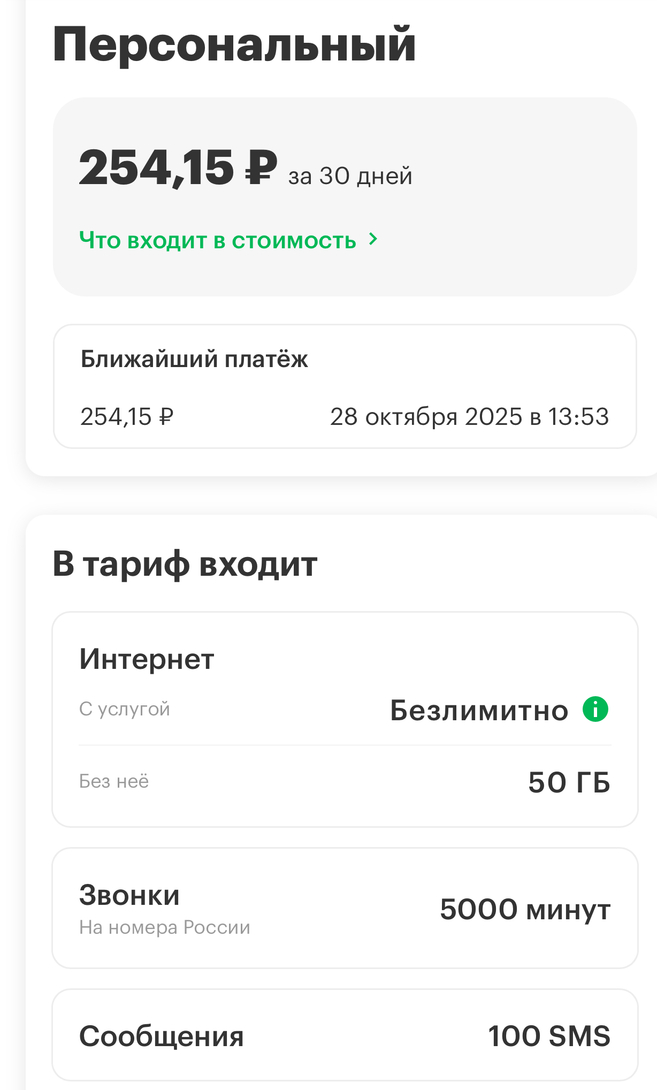Click the за 30 дней period label

(x=350, y=177)
